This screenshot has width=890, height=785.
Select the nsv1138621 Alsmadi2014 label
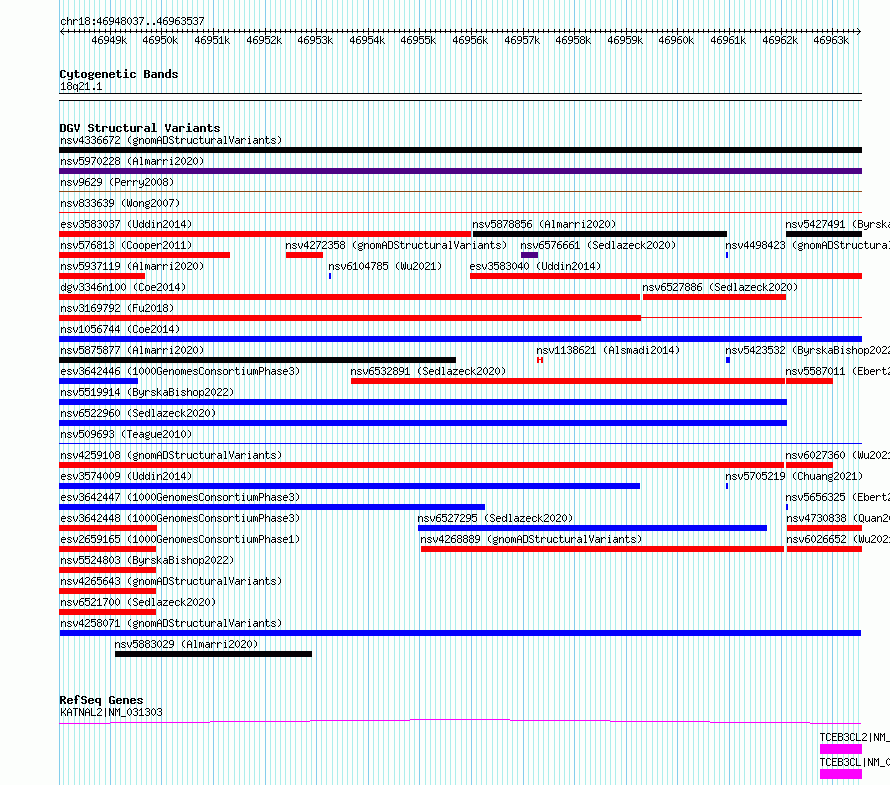[x=608, y=350]
